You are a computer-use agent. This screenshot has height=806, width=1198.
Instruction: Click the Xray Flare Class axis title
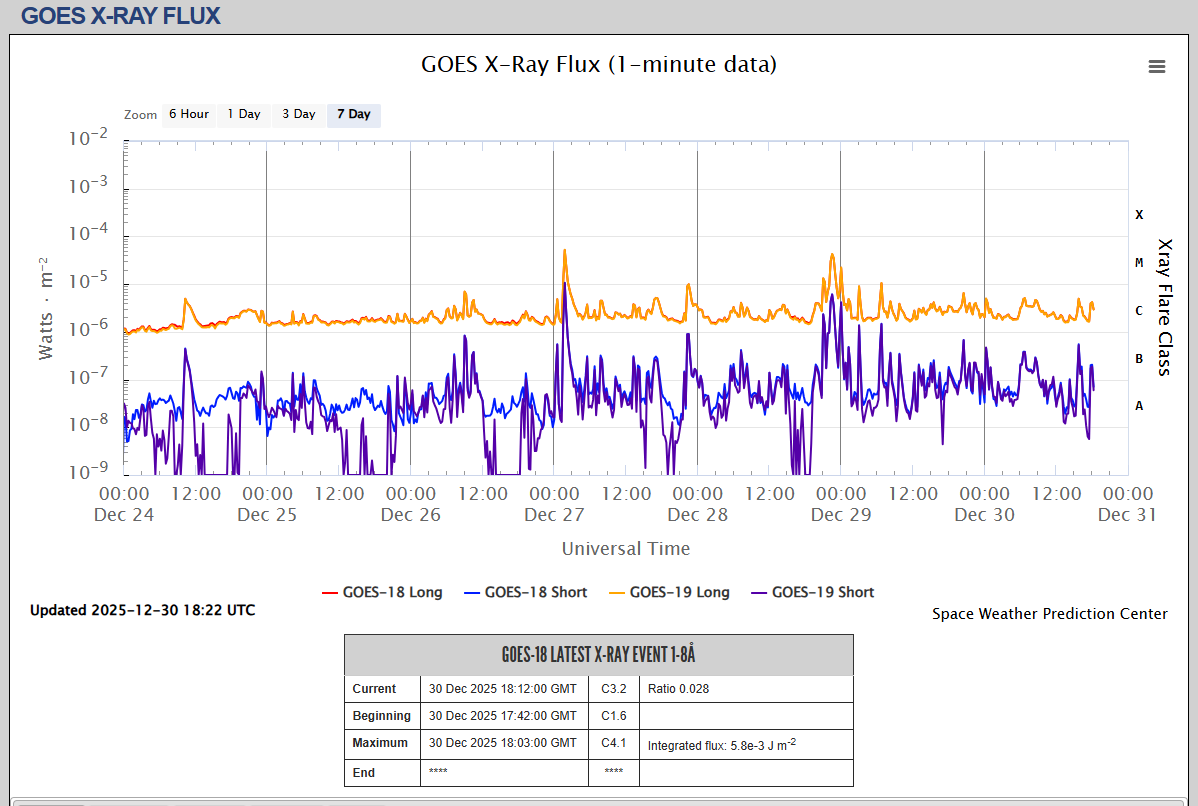click(x=1164, y=307)
